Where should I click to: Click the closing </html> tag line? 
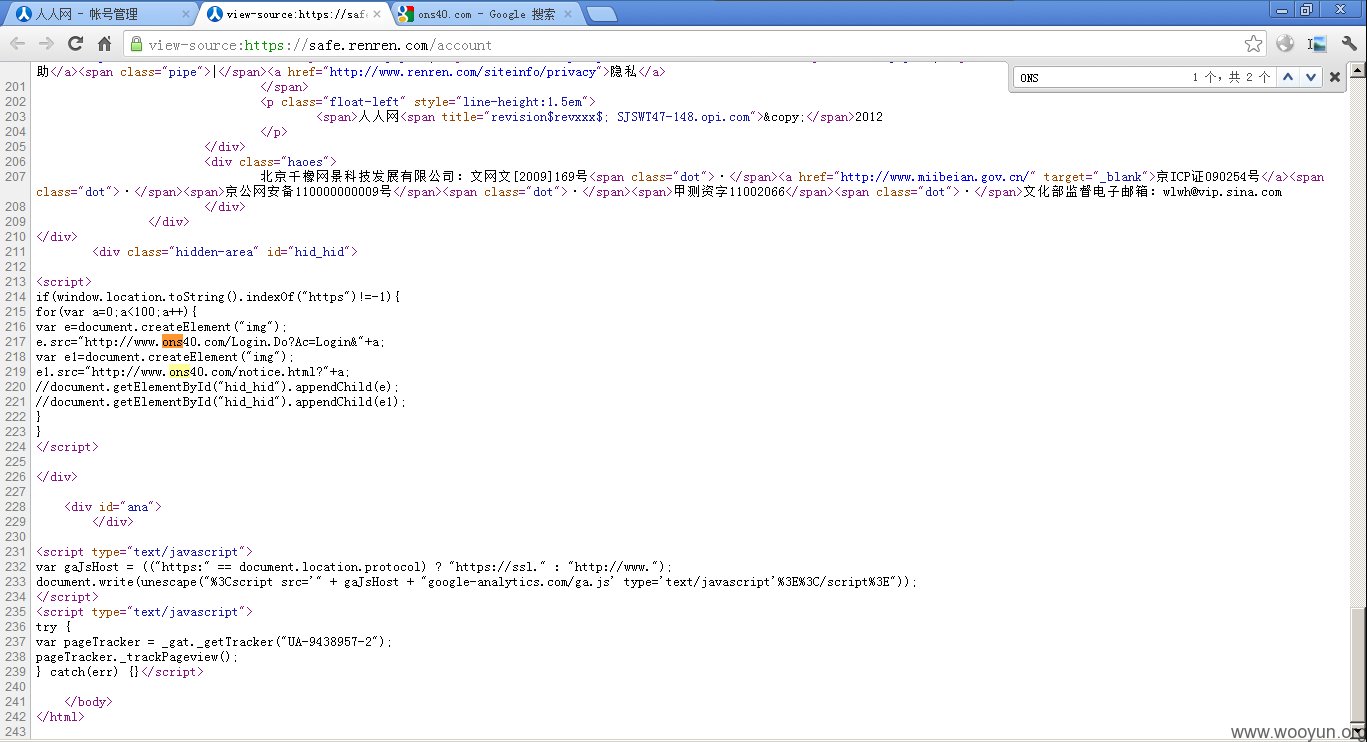pyautogui.click(x=60, y=717)
